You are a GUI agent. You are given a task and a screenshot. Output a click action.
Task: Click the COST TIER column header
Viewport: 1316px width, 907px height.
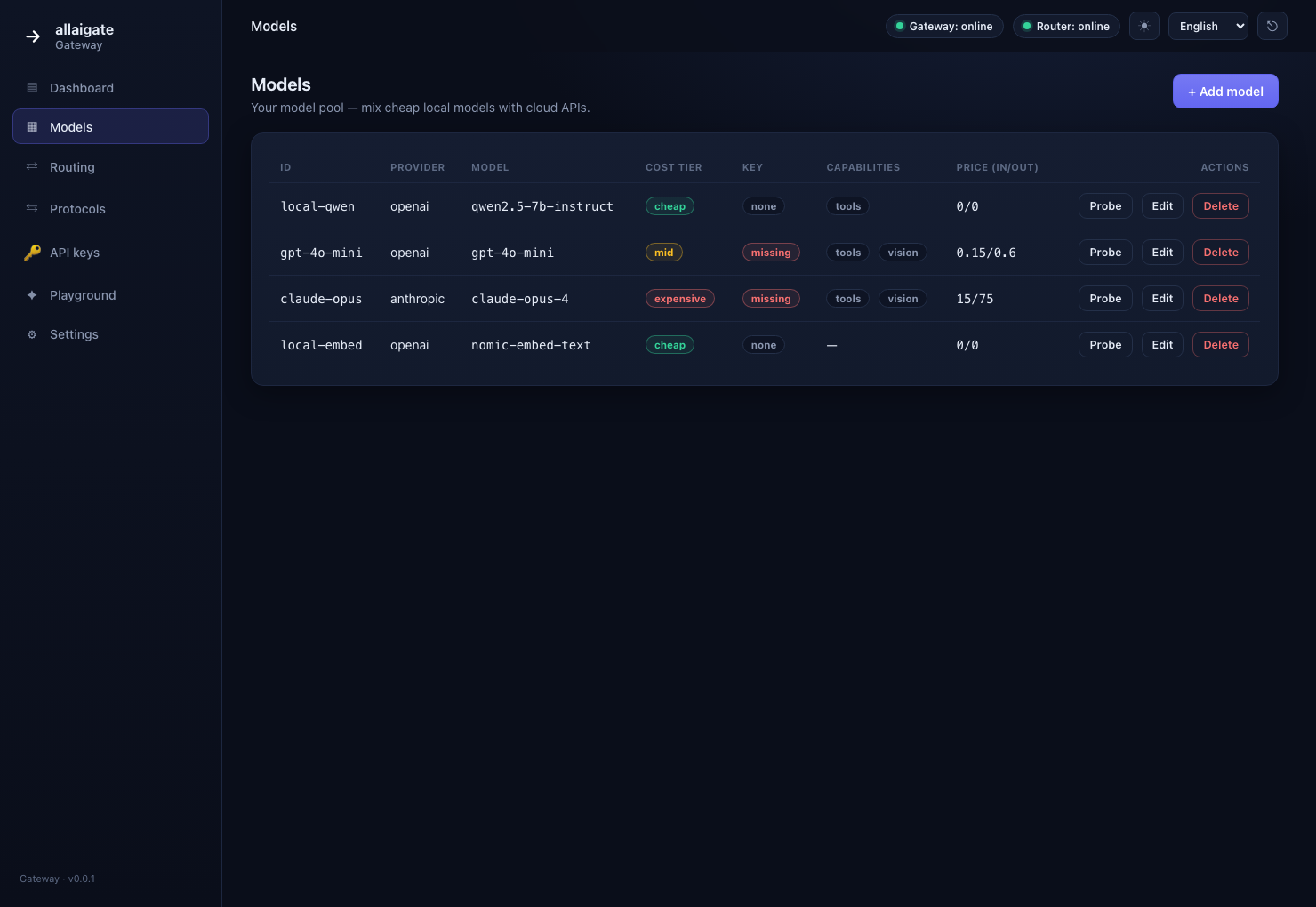click(673, 167)
